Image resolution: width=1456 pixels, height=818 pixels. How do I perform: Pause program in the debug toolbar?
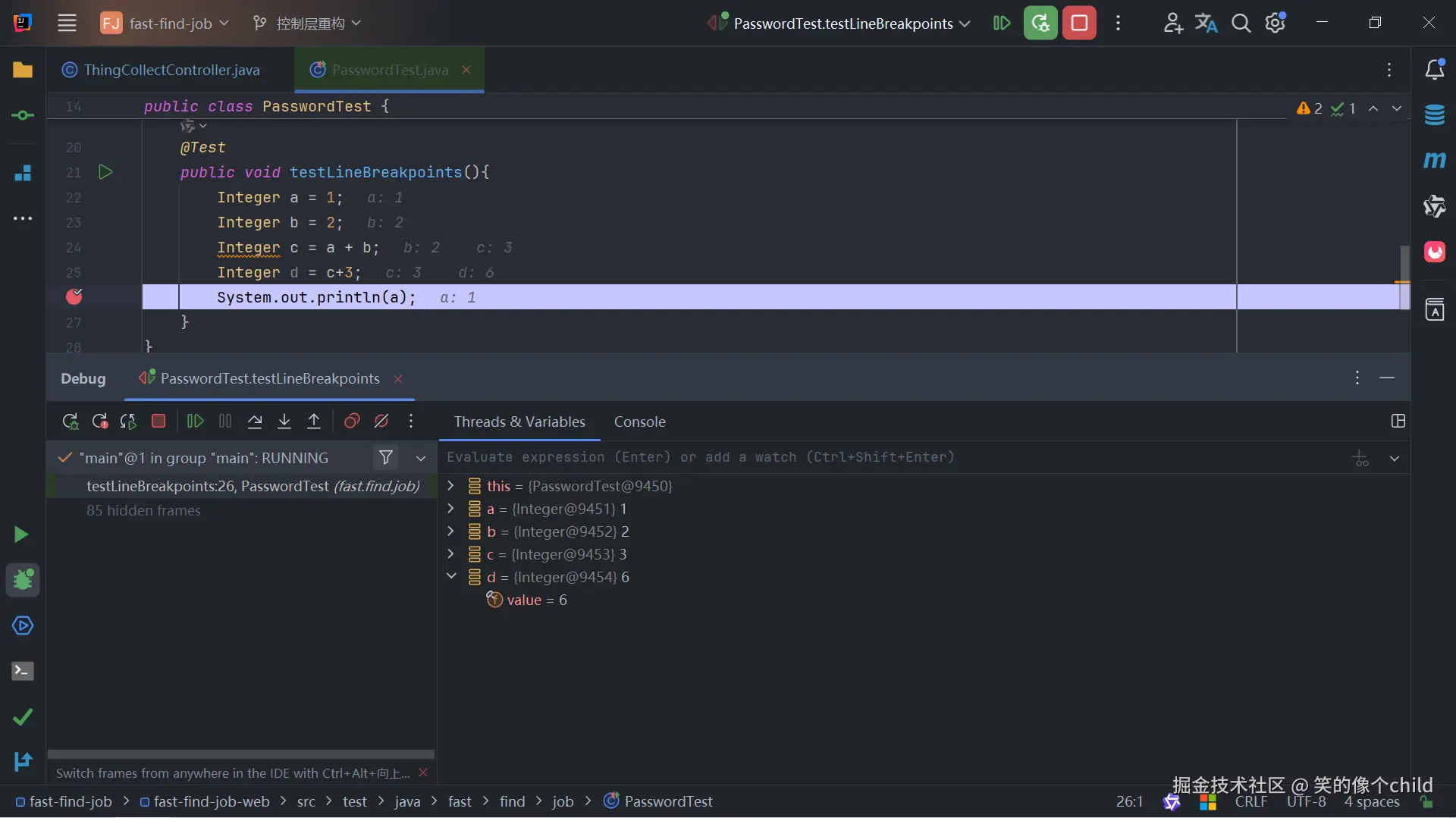point(225,422)
